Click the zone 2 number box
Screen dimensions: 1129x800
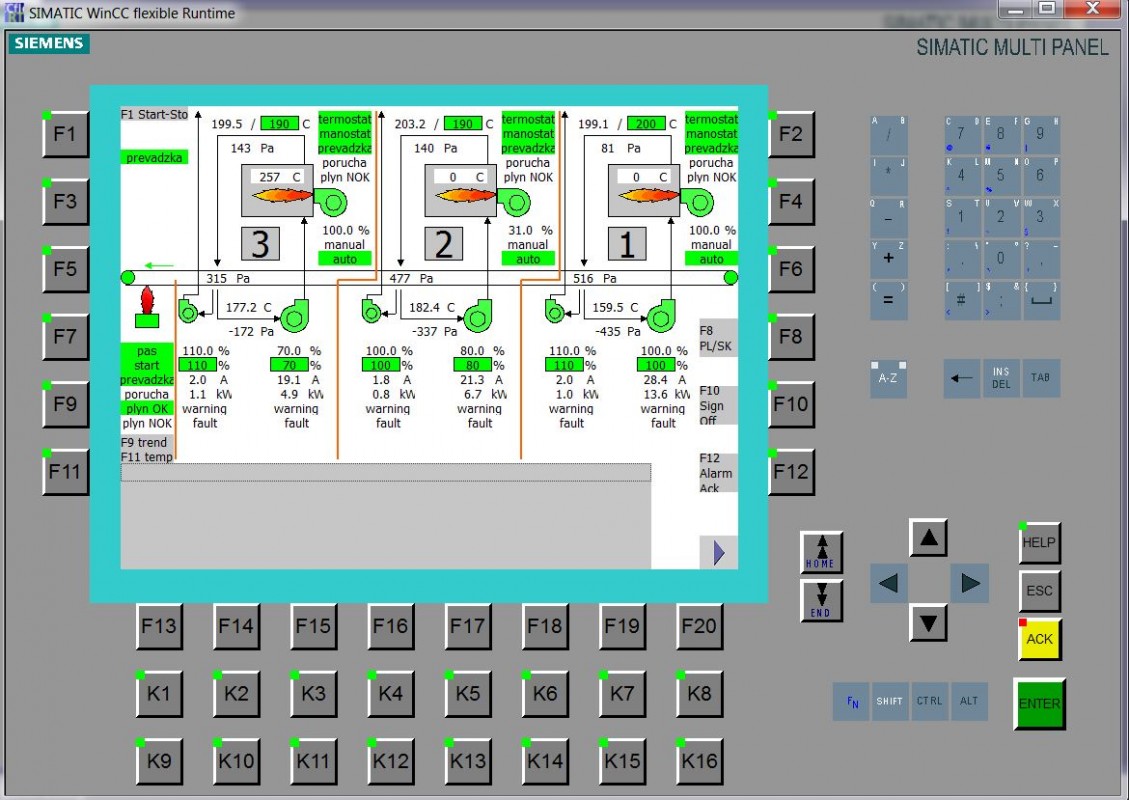(x=444, y=244)
